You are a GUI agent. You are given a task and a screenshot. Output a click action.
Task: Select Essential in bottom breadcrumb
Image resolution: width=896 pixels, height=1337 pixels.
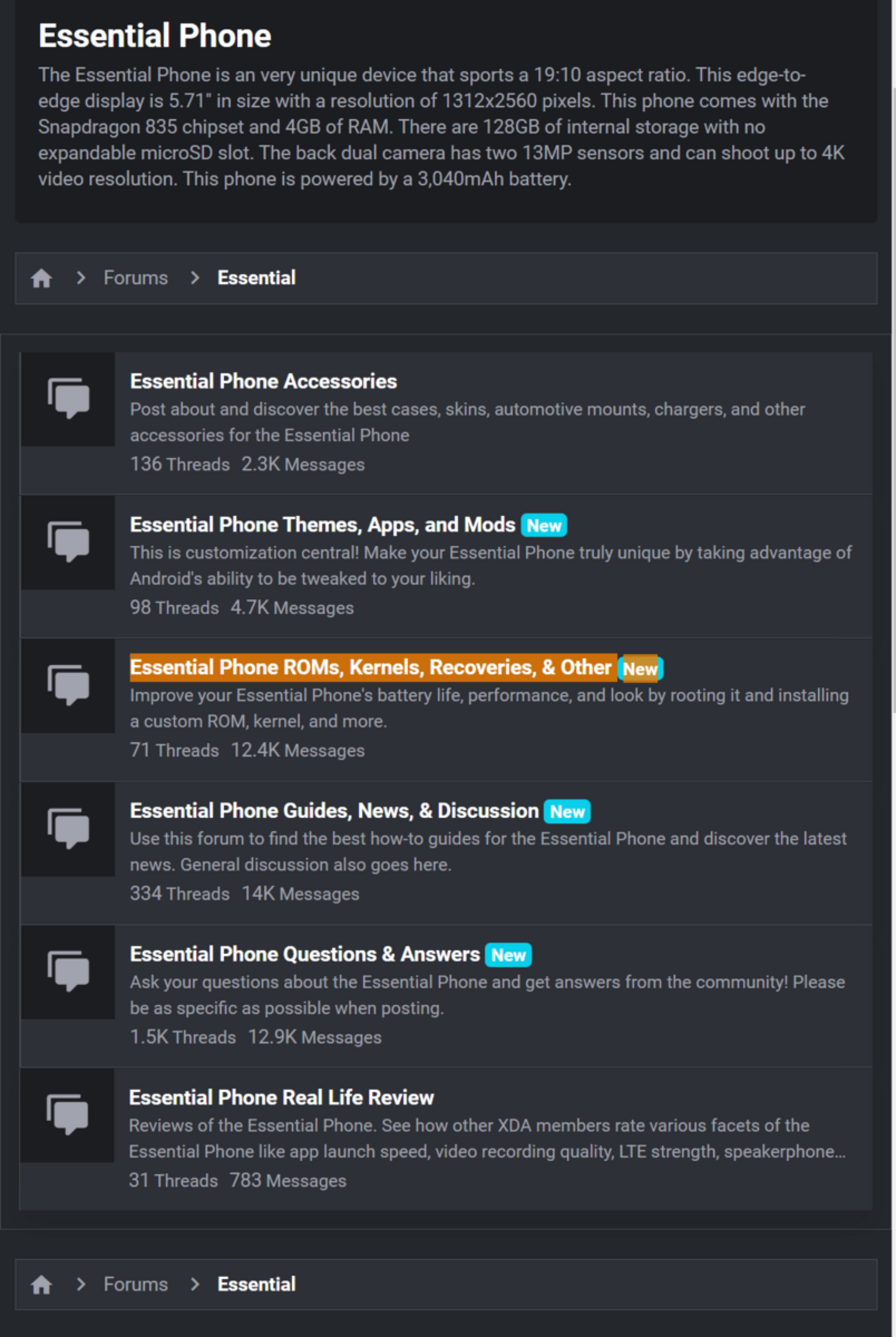coord(256,1285)
